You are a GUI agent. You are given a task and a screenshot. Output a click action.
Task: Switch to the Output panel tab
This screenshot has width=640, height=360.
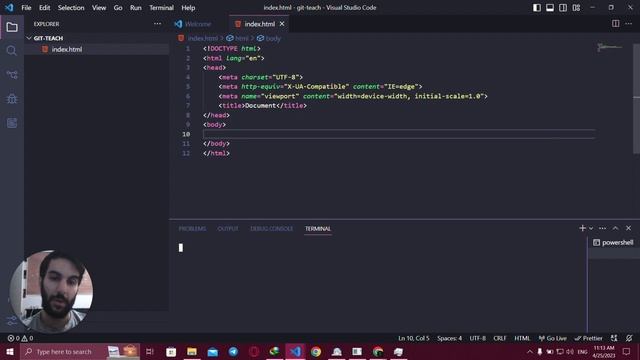pyautogui.click(x=228, y=229)
